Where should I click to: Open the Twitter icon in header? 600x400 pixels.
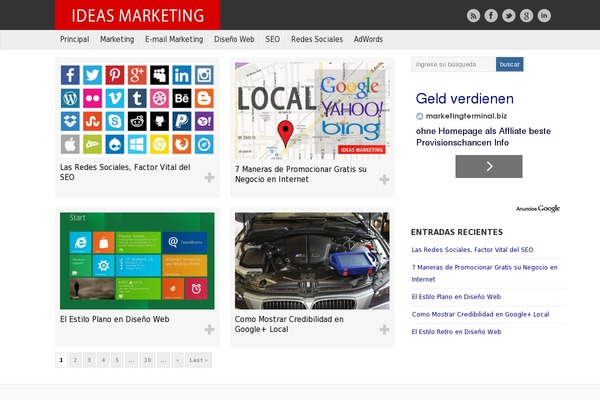click(x=509, y=16)
